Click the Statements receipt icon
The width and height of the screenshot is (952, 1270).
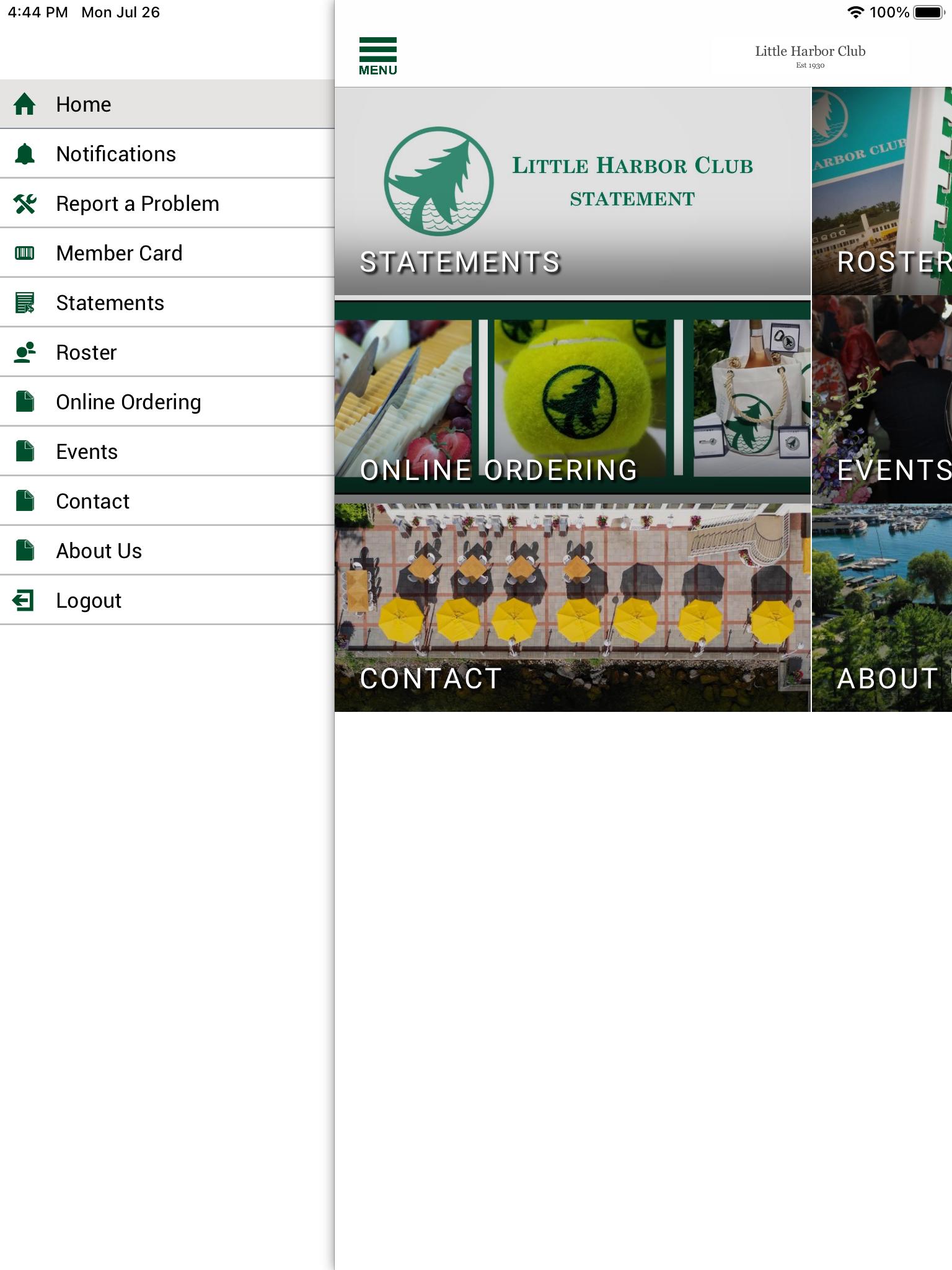coord(25,303)
